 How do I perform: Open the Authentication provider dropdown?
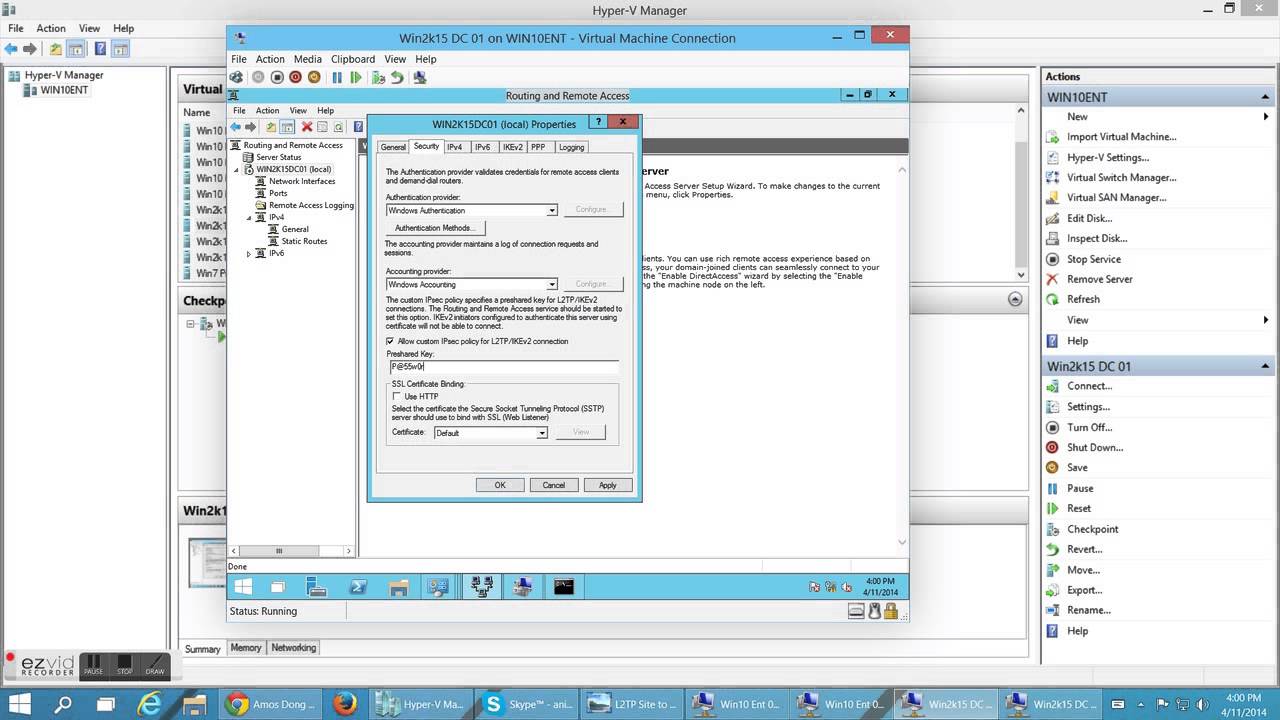click(x=551, y=211)
